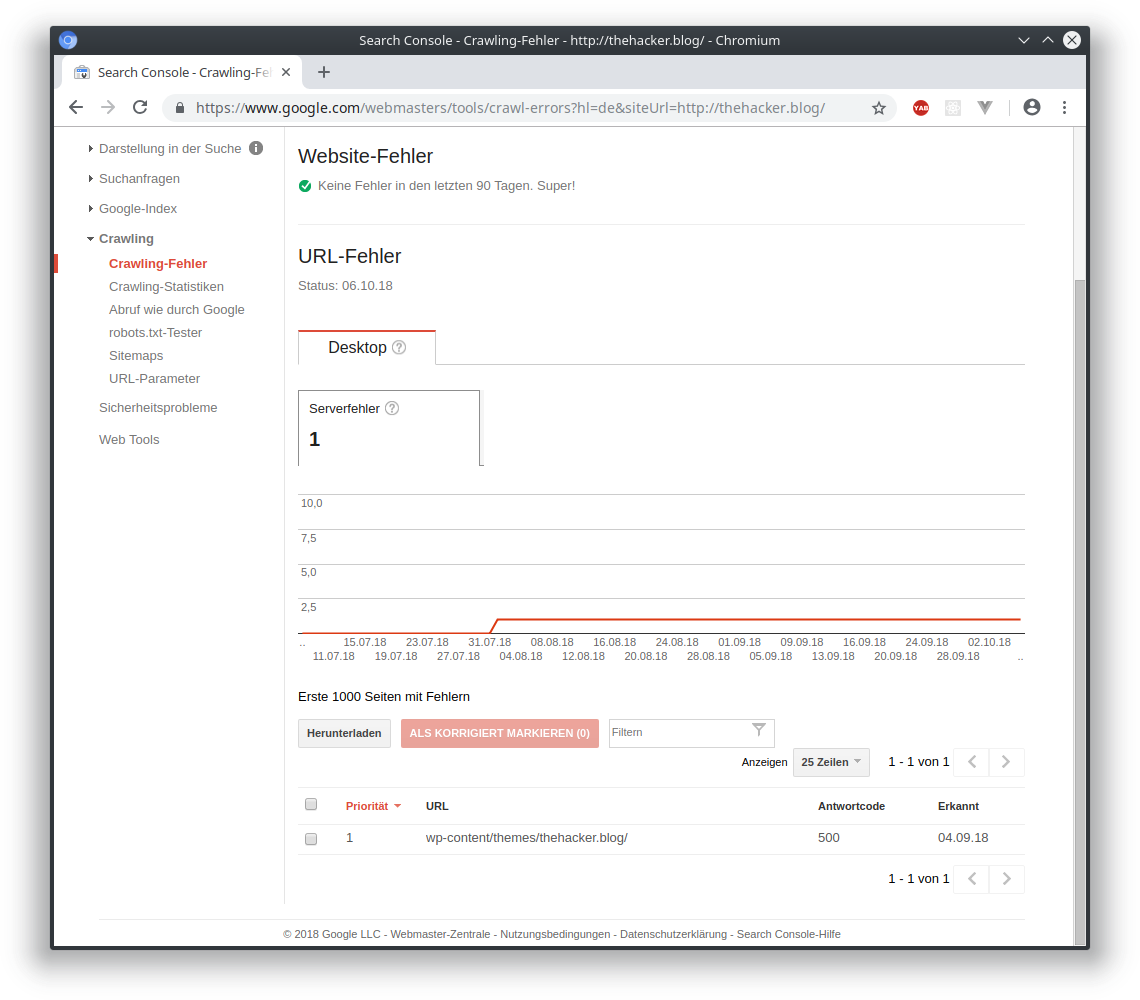Open the 25 Zeilen rows dropdown
The image size is (1140, 1000).
coord(831,762)
